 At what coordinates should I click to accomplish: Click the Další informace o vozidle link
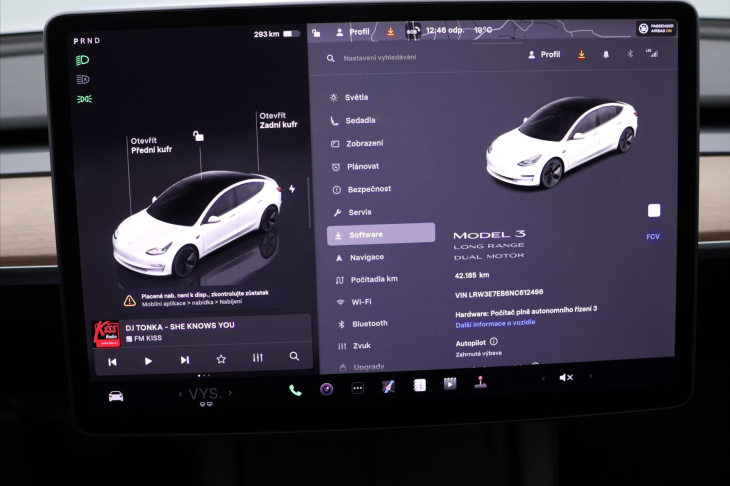(495, 324)
